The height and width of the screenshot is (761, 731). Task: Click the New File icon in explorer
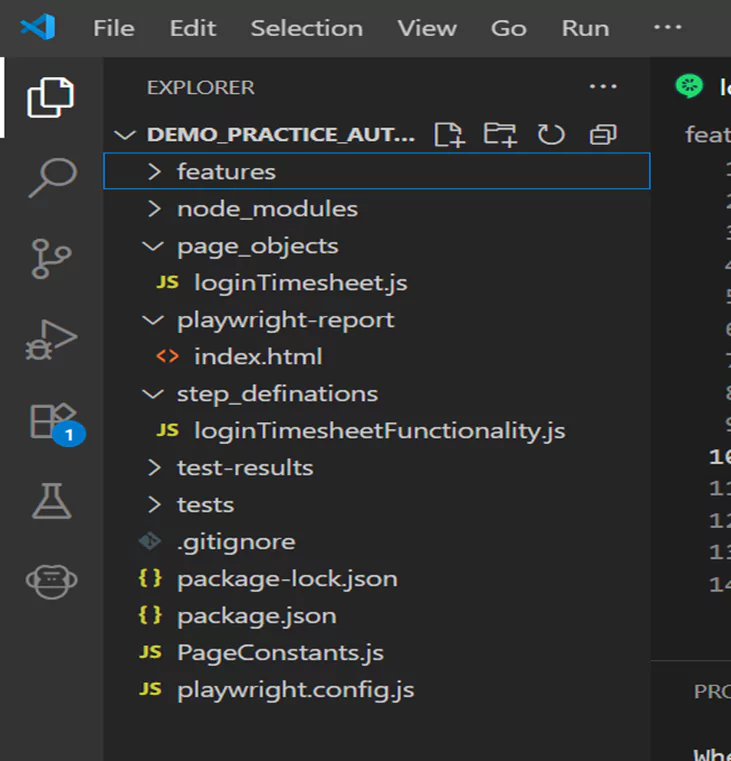click(x=449, y=135)
